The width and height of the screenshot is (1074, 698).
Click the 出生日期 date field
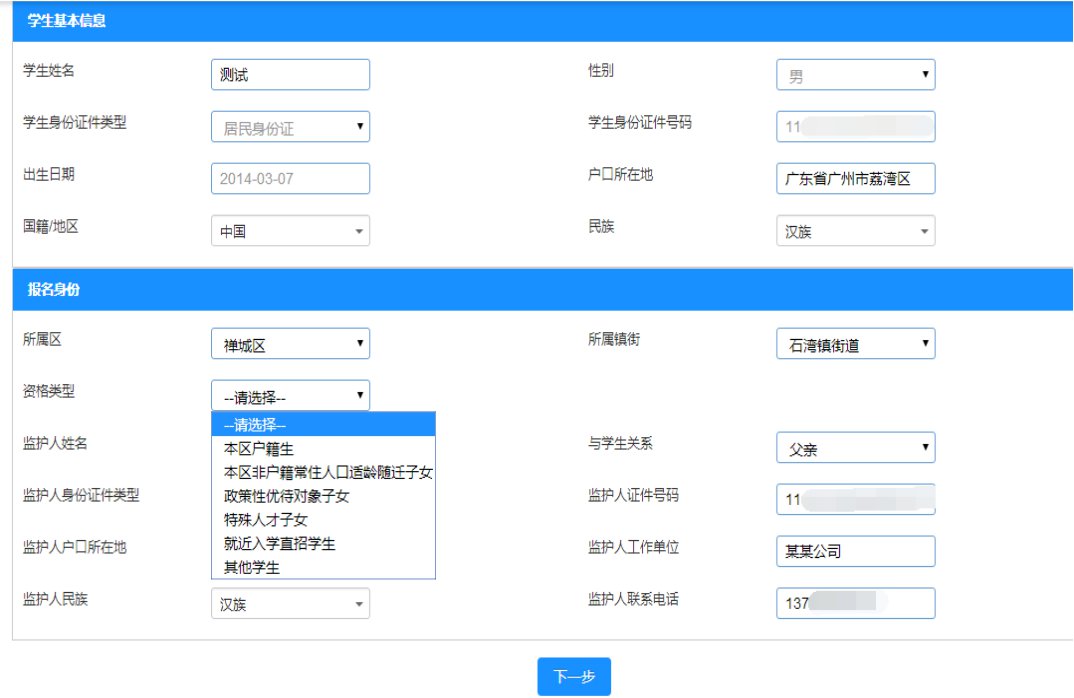point(290,179)
